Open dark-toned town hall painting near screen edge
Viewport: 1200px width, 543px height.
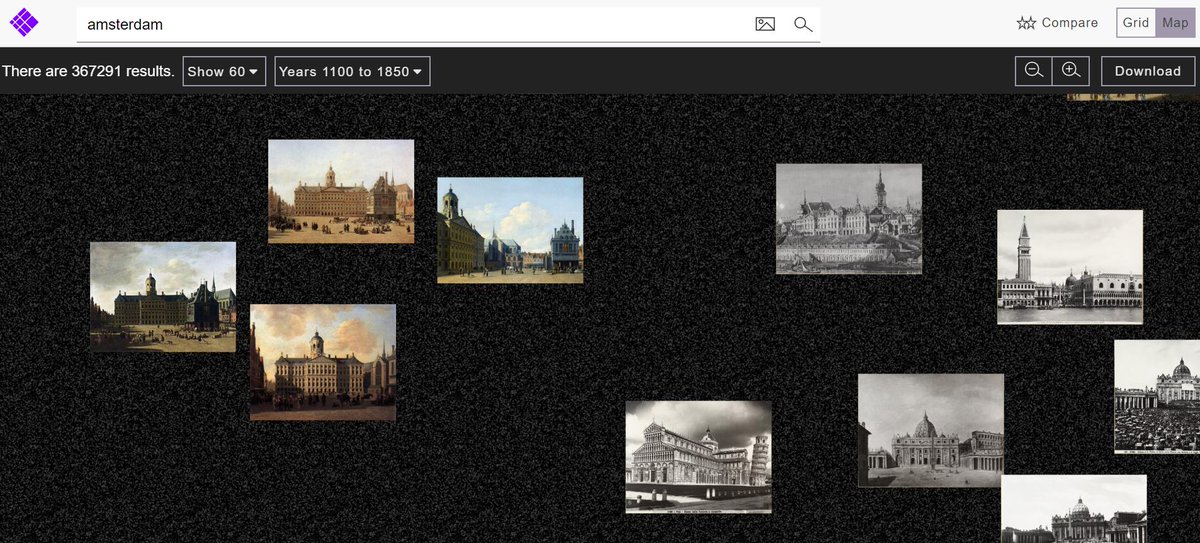point(163,296)
